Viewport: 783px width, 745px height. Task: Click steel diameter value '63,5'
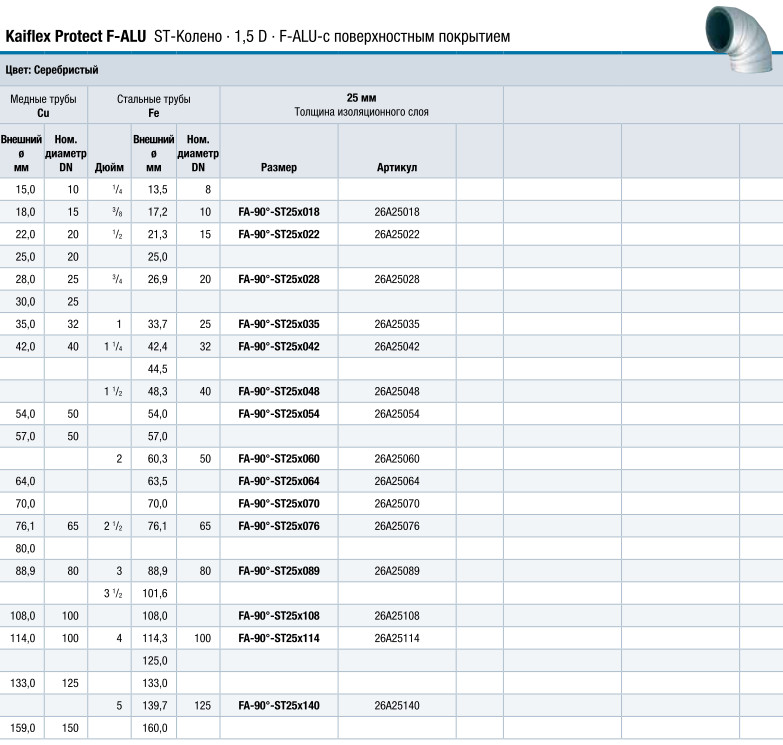pos(157,481)
